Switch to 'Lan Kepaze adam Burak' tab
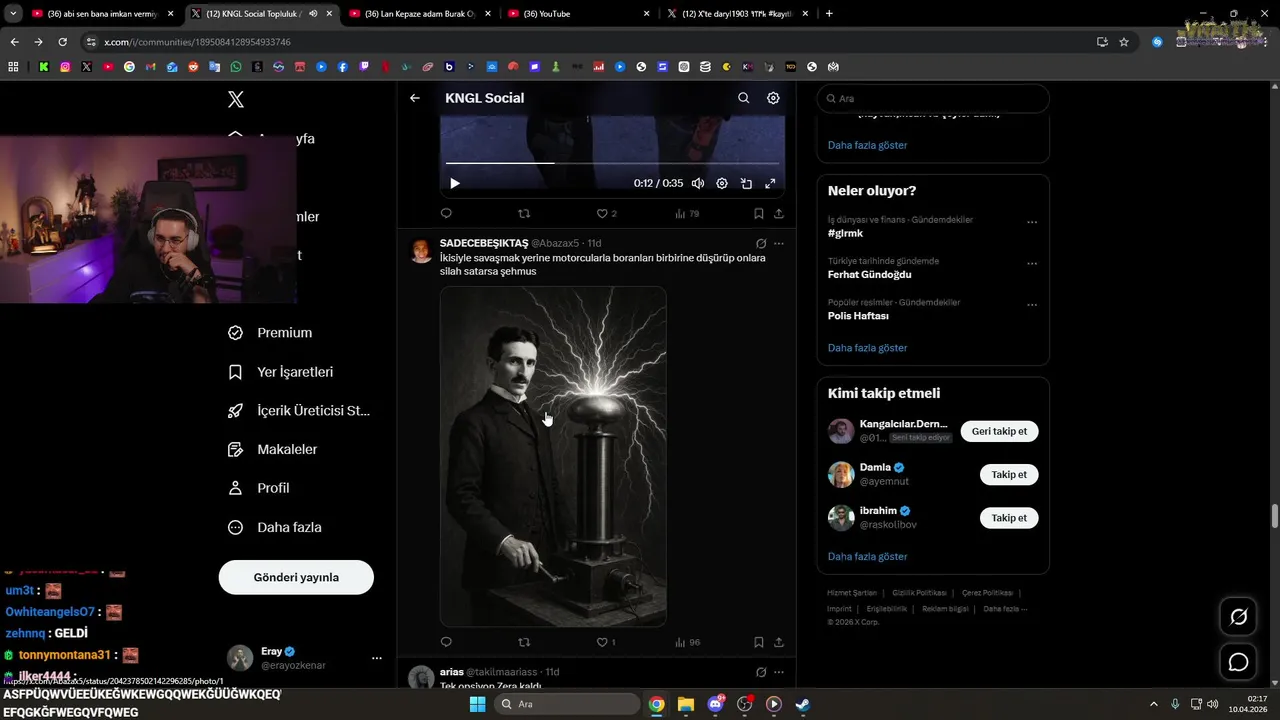 coord(421,14)
